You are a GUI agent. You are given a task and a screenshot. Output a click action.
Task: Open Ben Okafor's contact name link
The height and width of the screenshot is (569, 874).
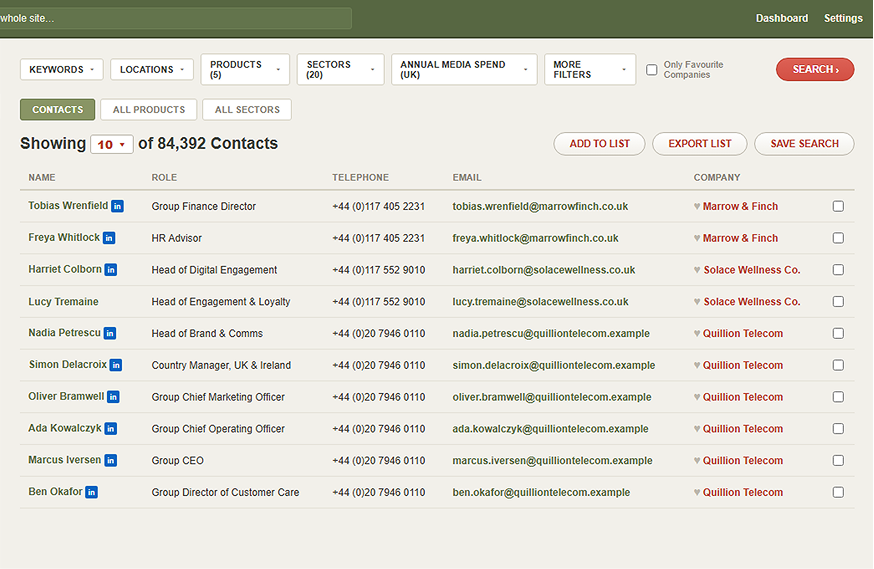pyautogui.click(x=55, y=492)
